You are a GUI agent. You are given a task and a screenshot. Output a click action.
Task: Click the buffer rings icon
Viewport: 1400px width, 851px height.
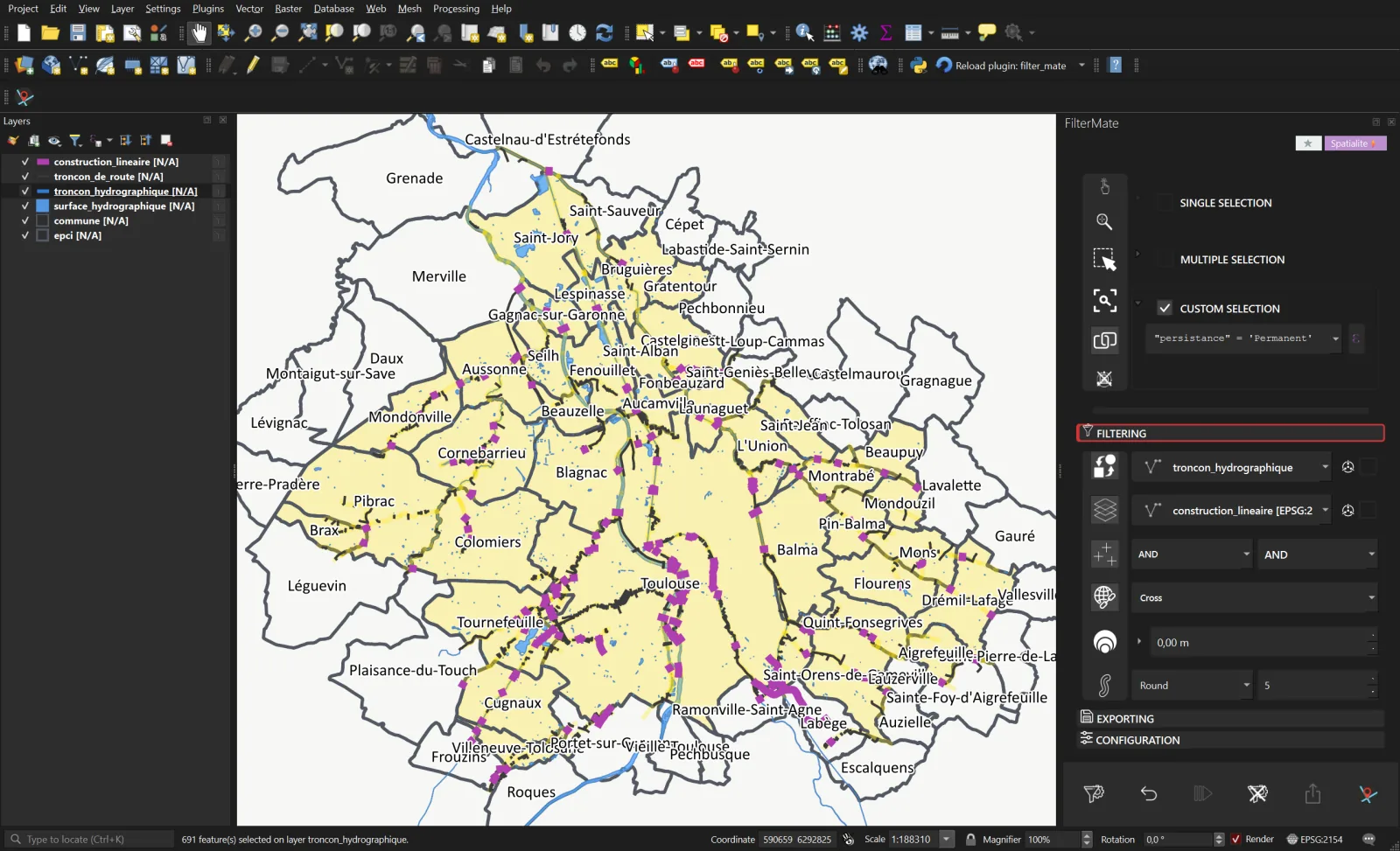tap(1105, 642)
